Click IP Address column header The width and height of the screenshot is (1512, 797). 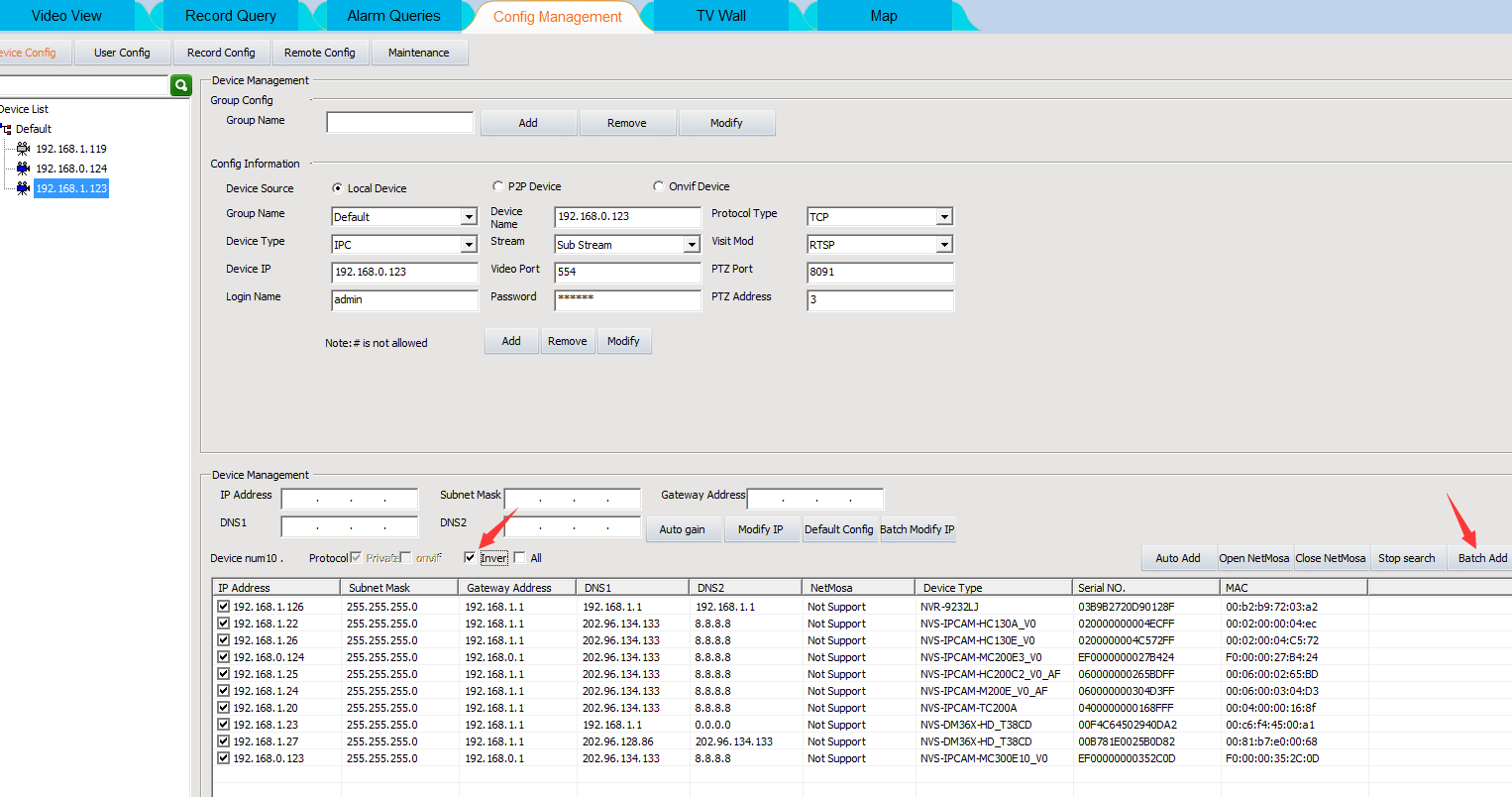[x=276, y=588]
